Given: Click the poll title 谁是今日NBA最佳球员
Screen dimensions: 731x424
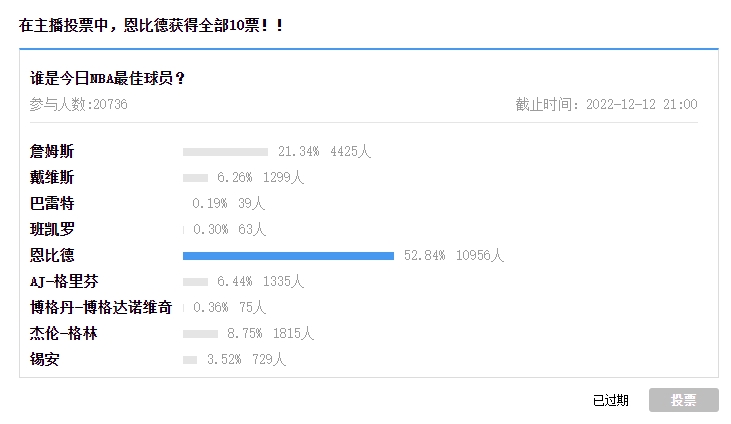Looking at the screenshot, I should coord(107,78).
